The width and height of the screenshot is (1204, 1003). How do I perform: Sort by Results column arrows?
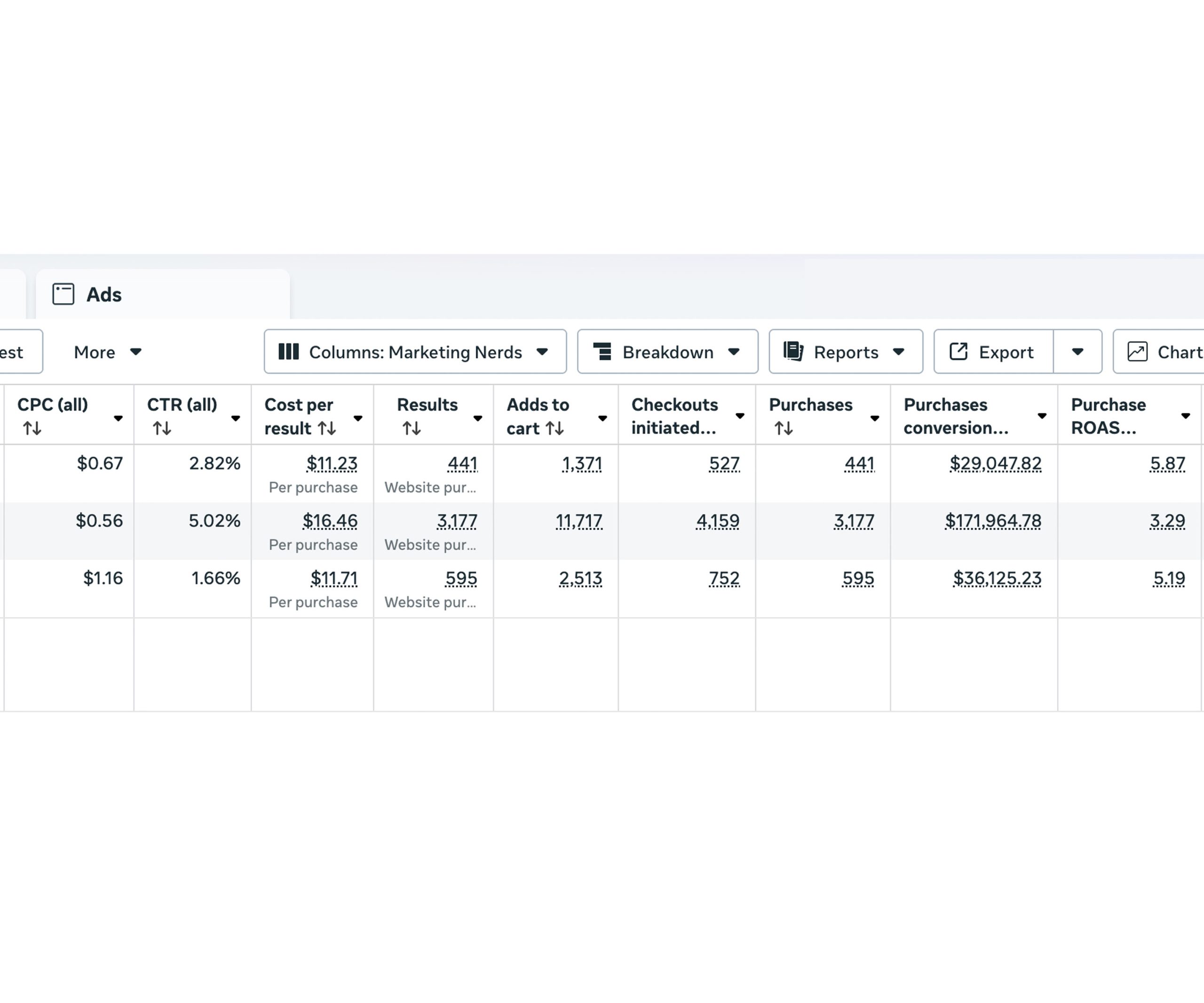(x=412, y=428)
